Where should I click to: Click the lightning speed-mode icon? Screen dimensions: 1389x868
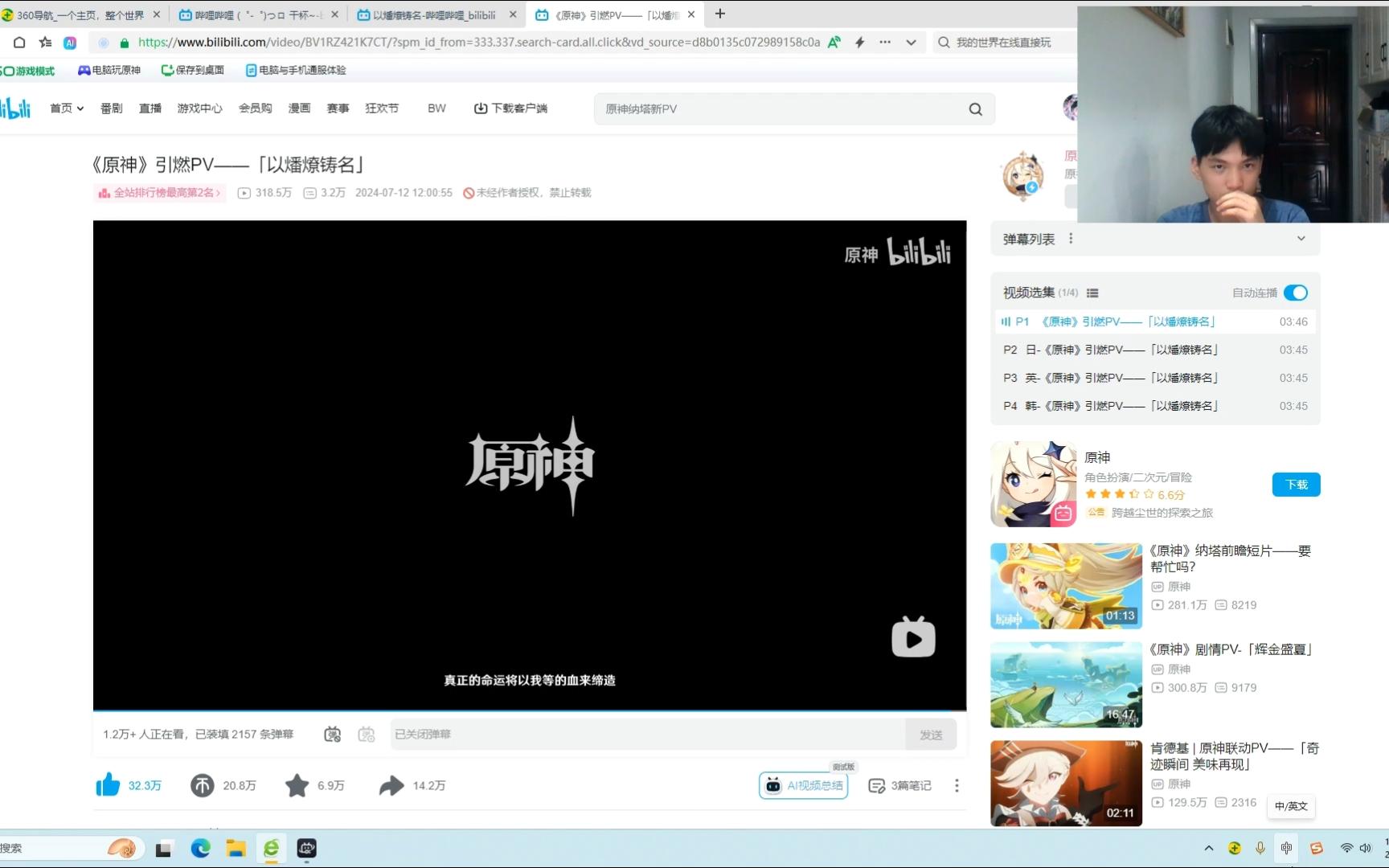(859, 43)
